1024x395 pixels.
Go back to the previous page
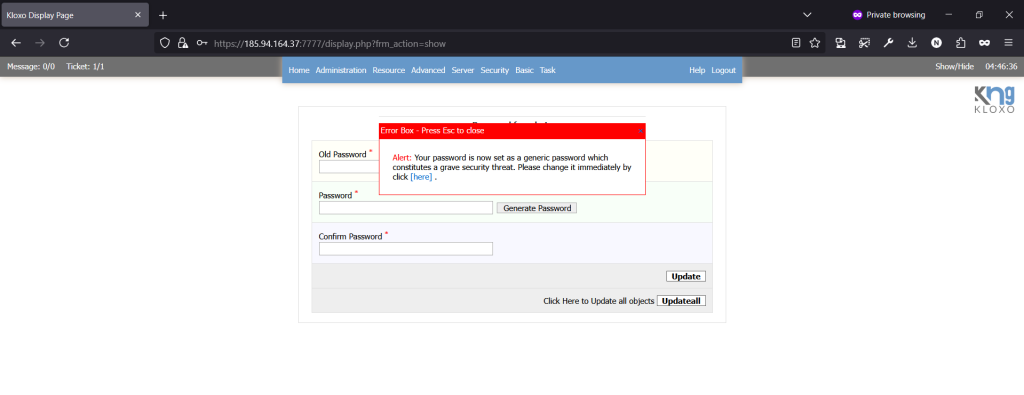coord(16,42)
